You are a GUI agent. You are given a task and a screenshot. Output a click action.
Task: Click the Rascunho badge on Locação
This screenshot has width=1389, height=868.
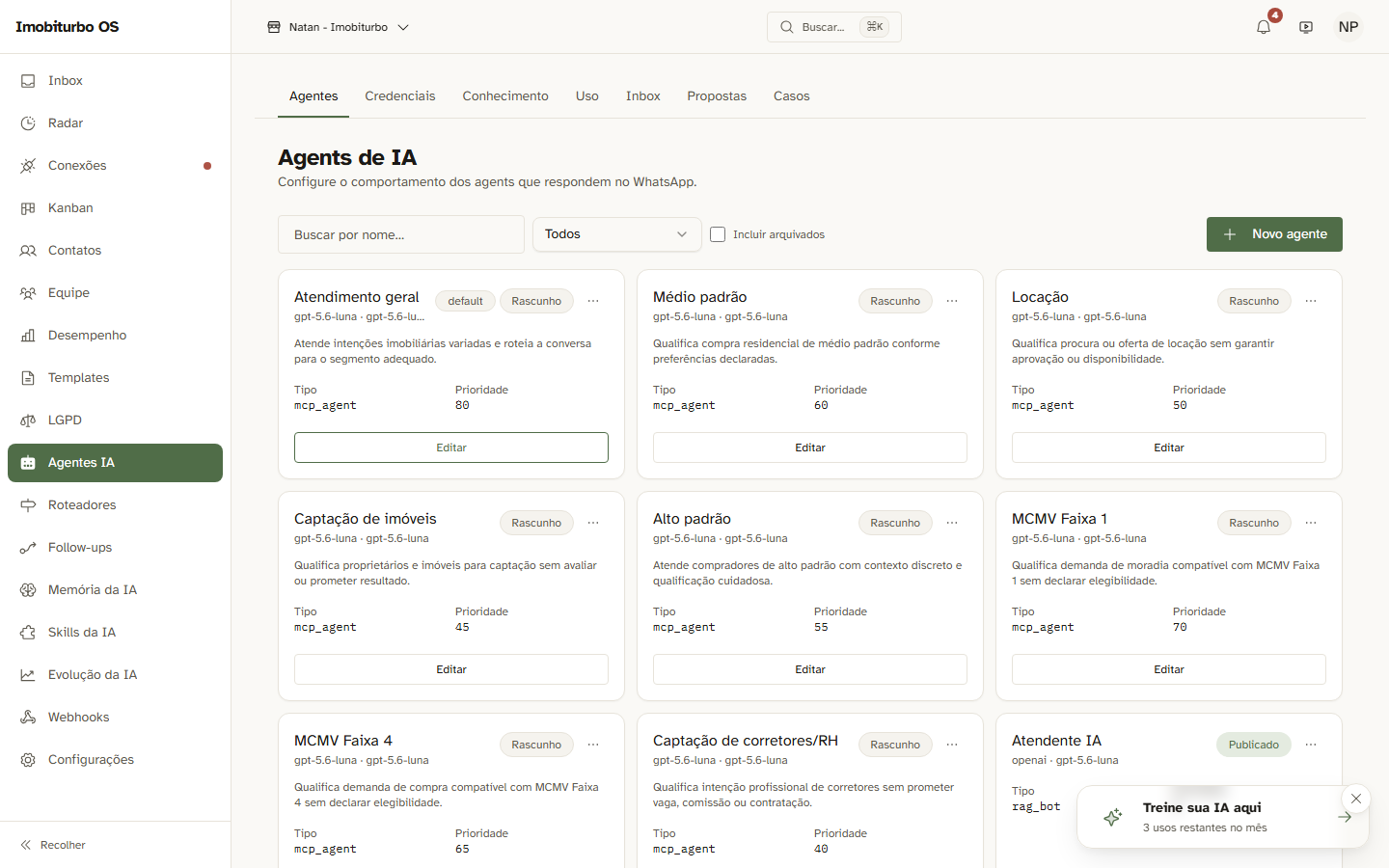(1254, 301)
